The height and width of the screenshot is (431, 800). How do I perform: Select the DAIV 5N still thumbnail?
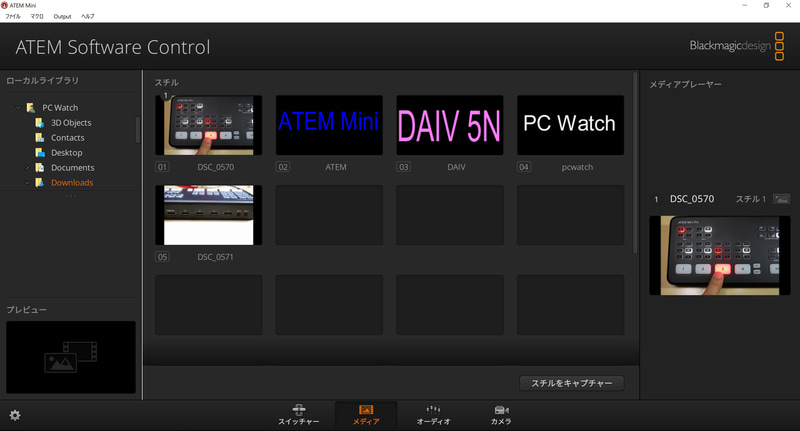[449, 125]
